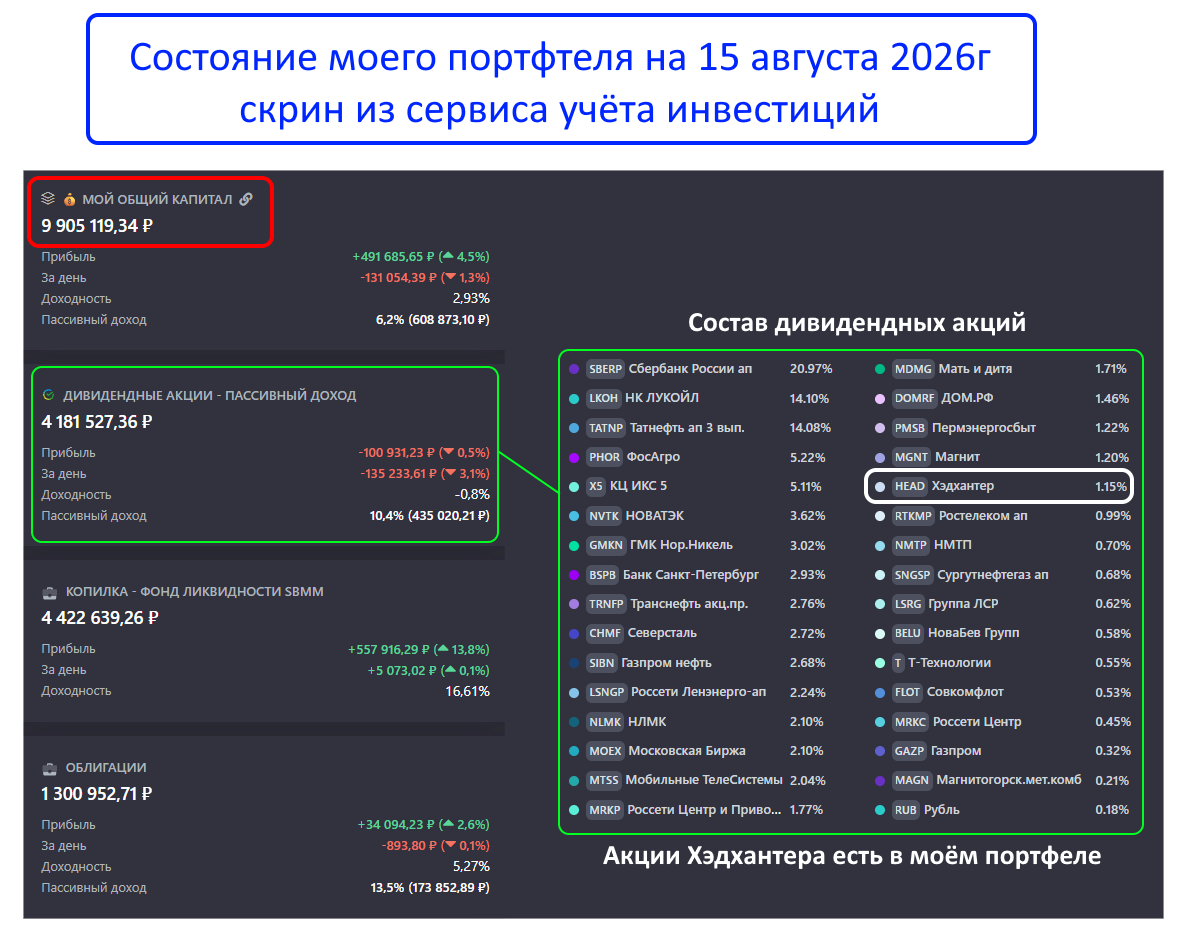Select the X5 ticker badge

[x=596, y=486]
